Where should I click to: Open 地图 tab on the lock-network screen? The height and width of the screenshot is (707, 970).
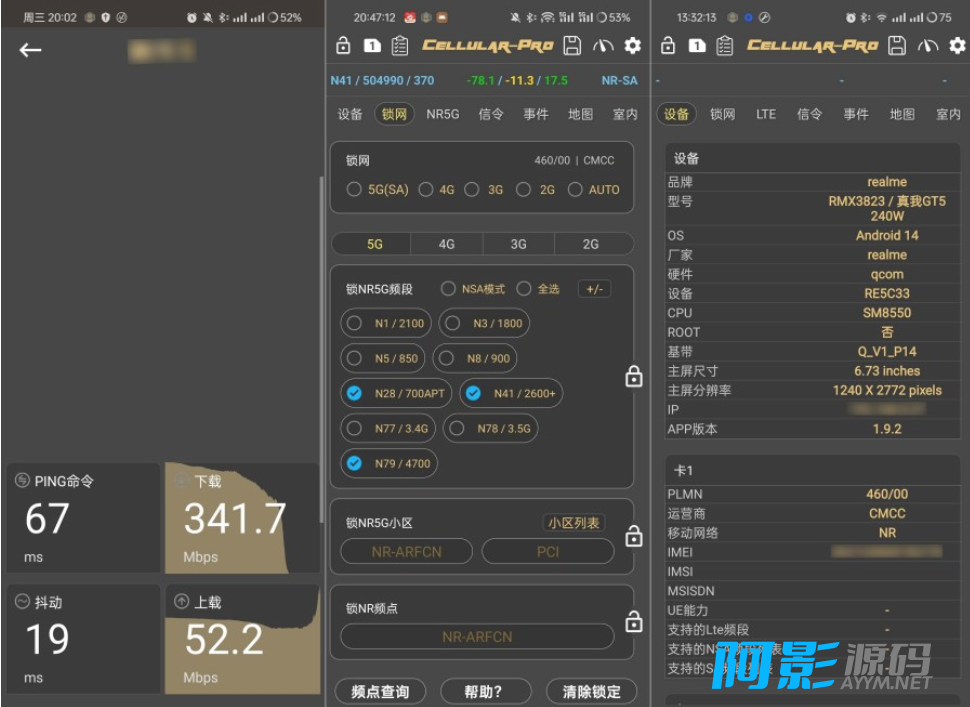click(x=580, y=114)
